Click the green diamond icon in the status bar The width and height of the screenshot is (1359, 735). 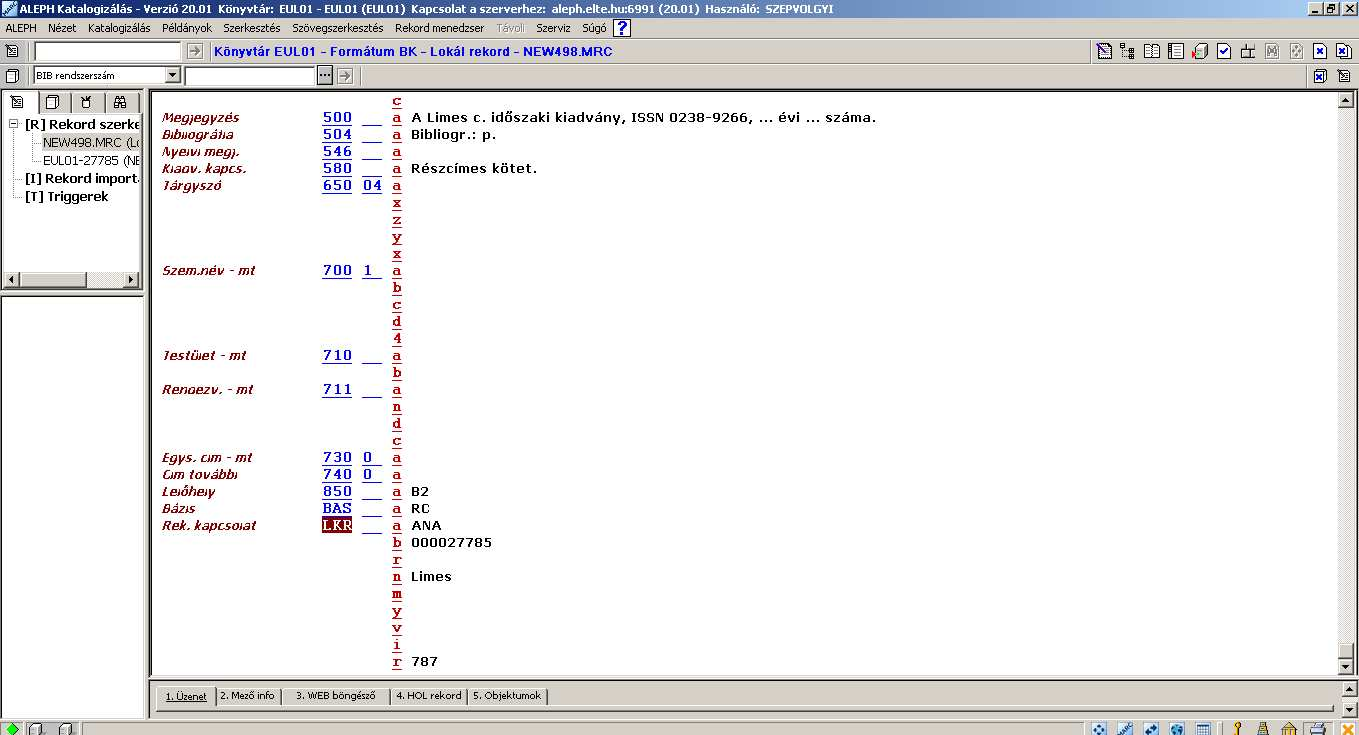[12, 728]
